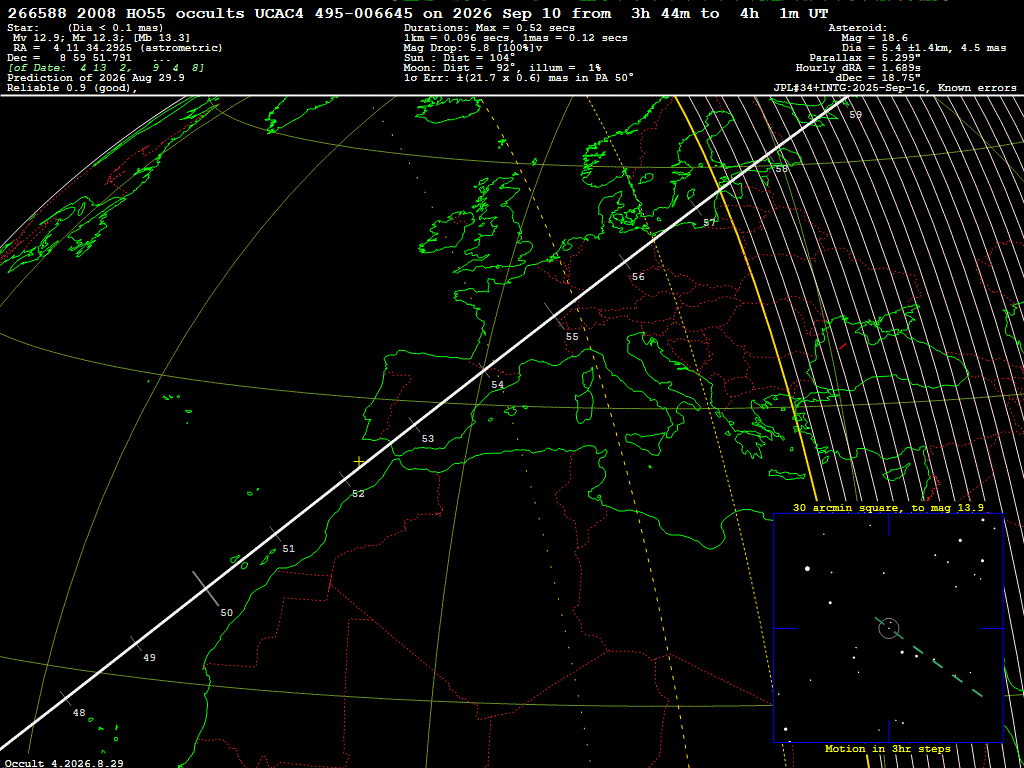The image size is (1024, 768).
Task: Click the 'Occult 4.2026.8.29' version label
Action: 64,763
